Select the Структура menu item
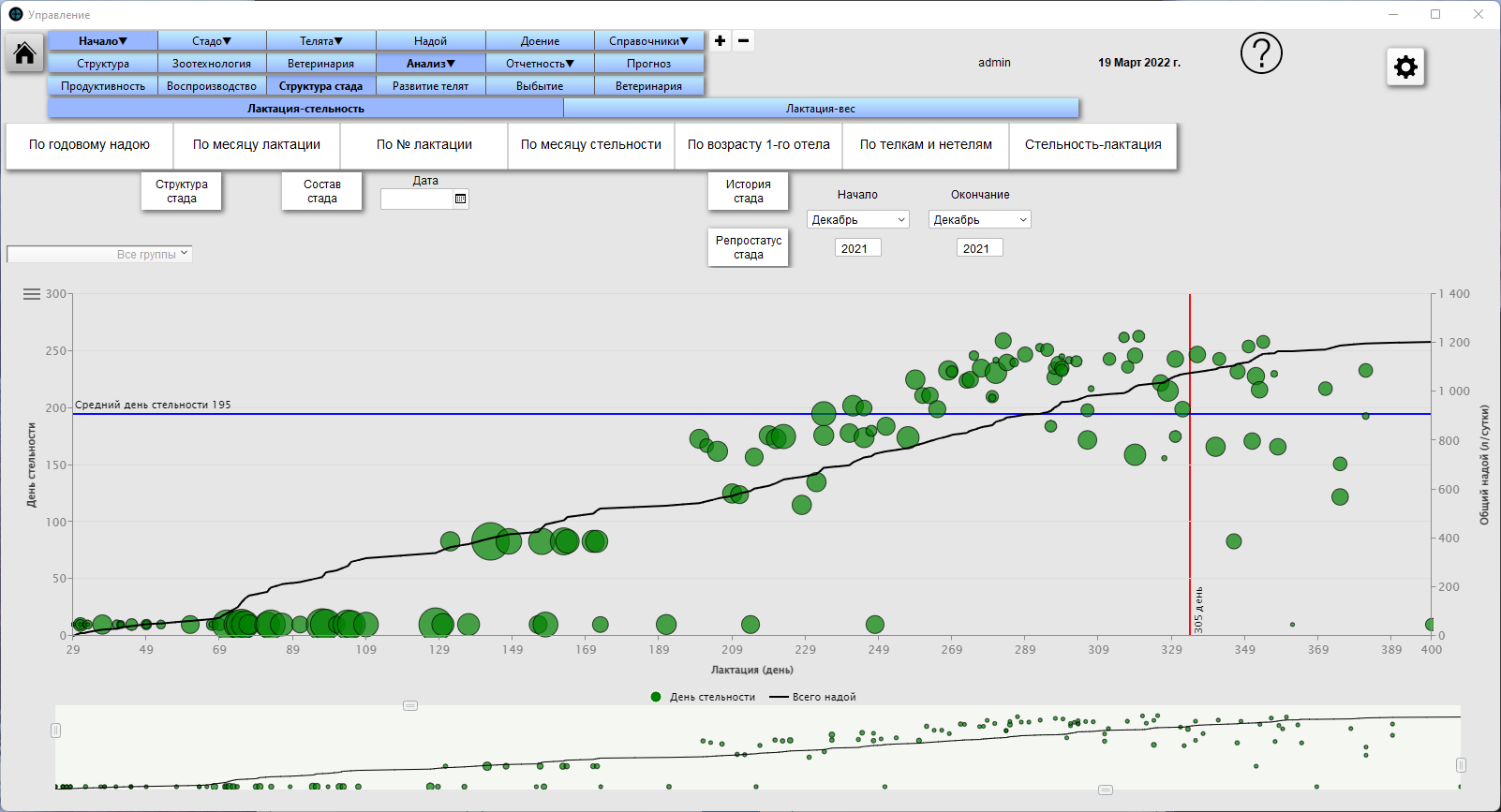Viewport: 1501px width, 812px height. coord(103,64)
